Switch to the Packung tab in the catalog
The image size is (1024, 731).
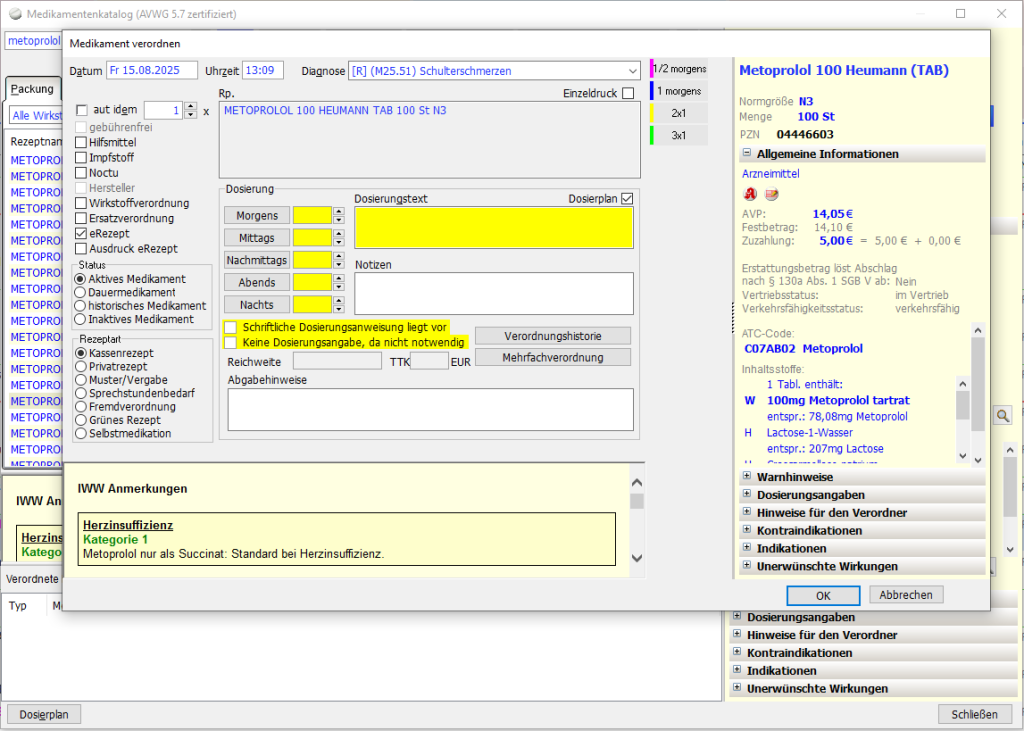(x=32, y=89)
